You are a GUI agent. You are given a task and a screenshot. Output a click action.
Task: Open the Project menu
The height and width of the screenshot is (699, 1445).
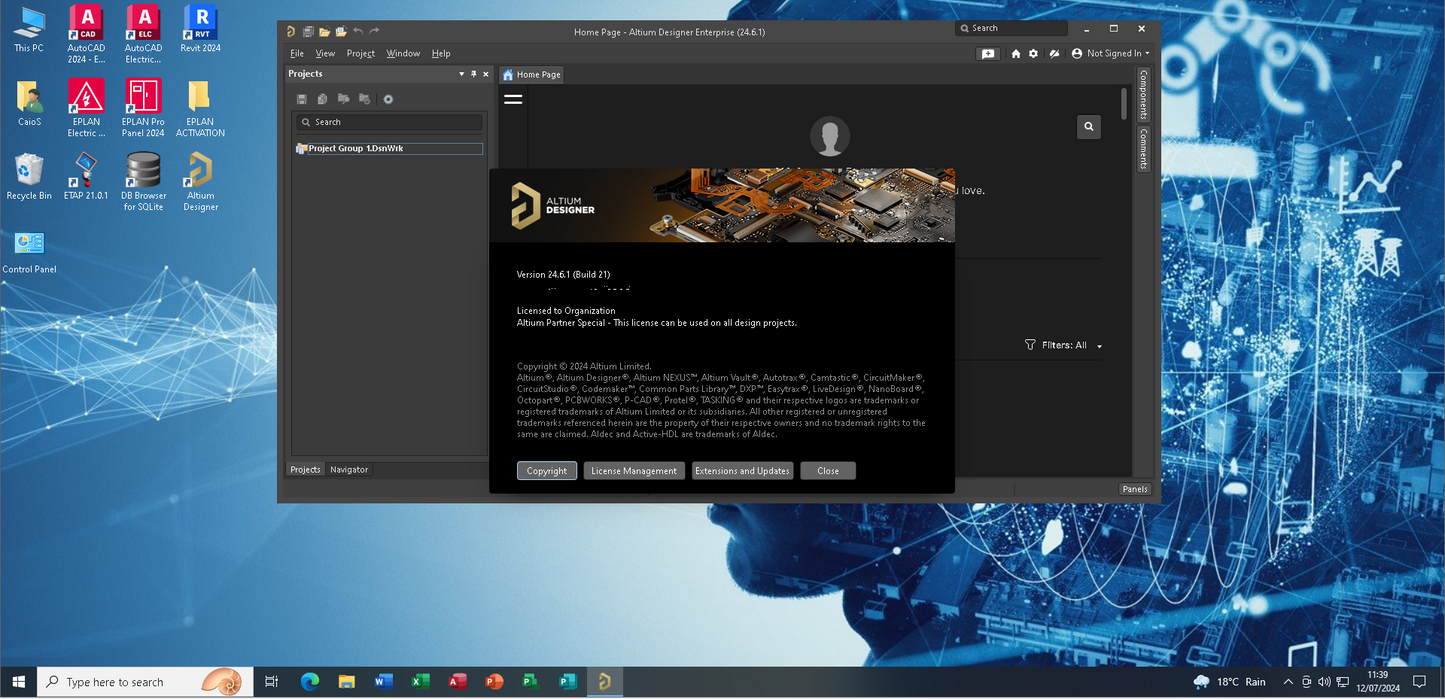click(x=361, y=54)
